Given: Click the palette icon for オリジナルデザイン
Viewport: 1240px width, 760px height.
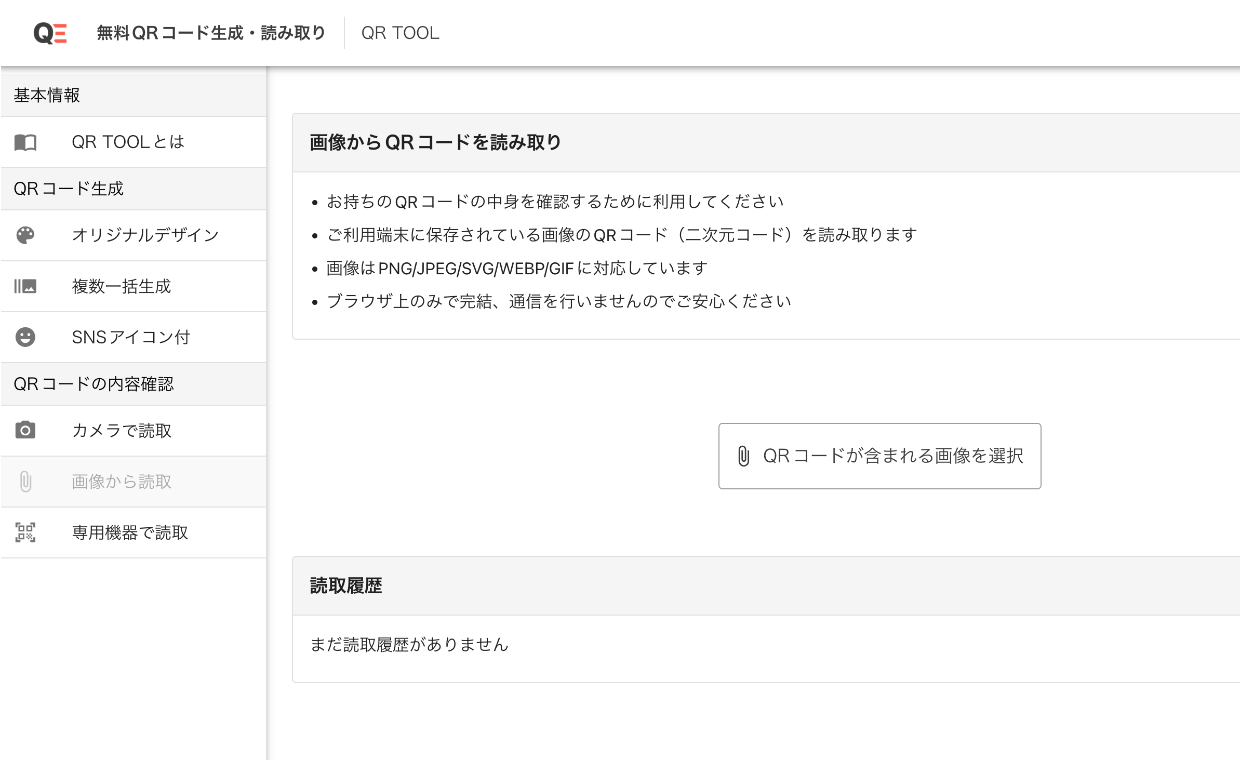Looking at the screenshot, I should [25, 235].
